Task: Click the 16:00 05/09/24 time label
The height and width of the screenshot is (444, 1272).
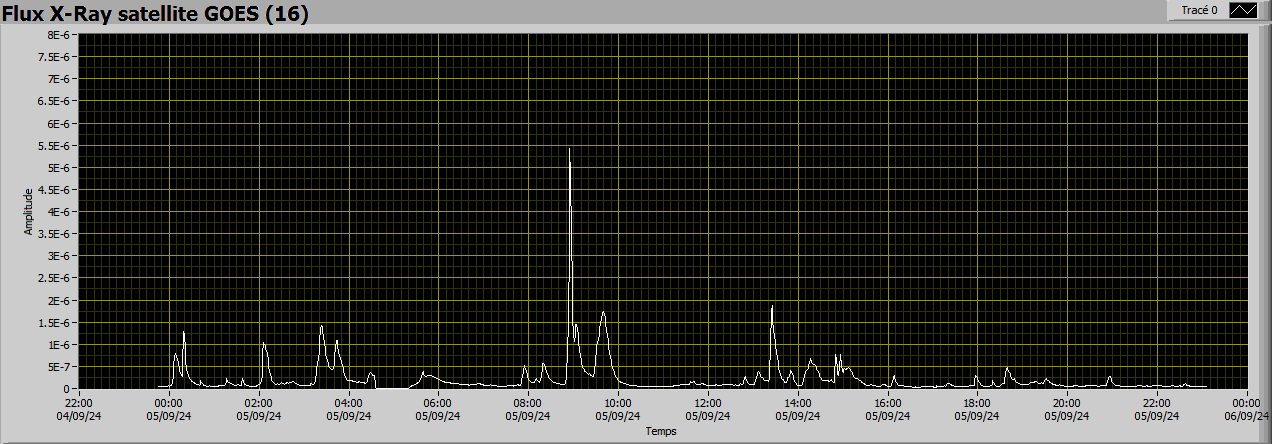Action: (888, 409)
